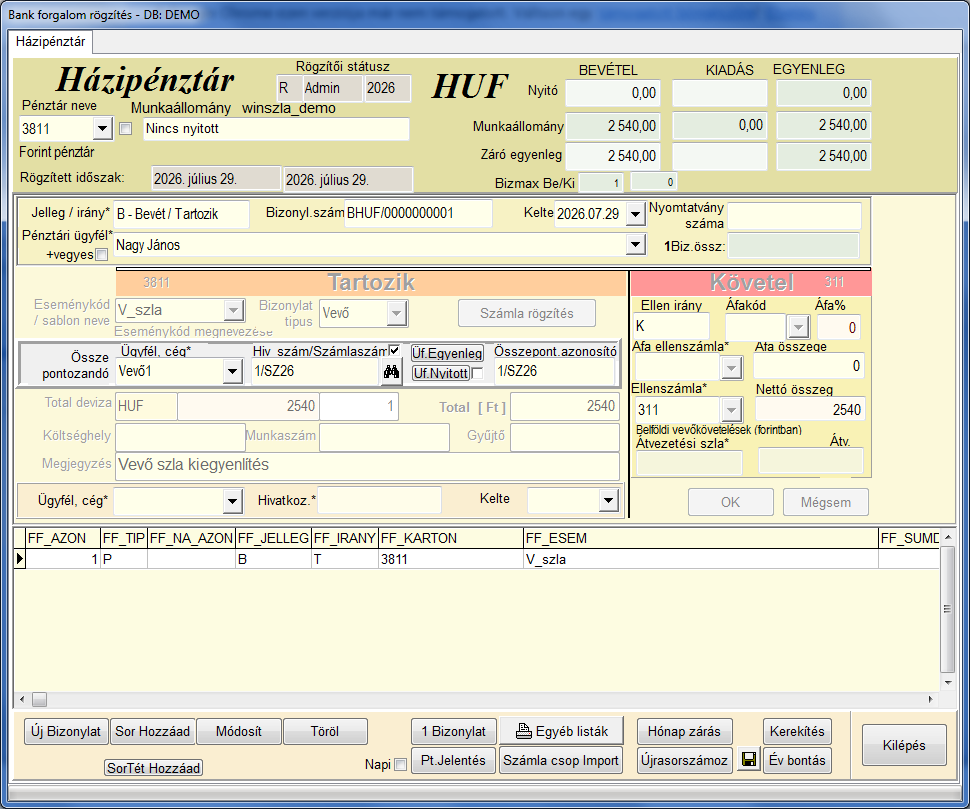Click the Jelleg / irány field

[182, 214]
